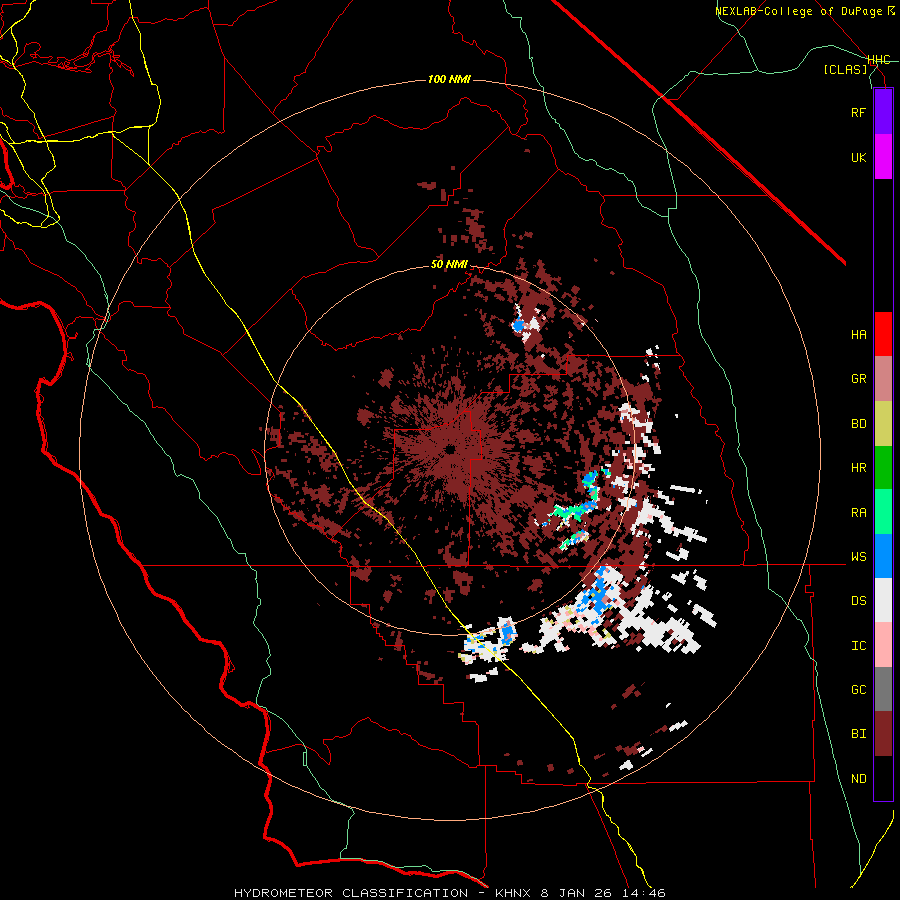Click the WS blue legend swatch
The height and width of the screenshot is (900, 900).
[x=883, y=556]
